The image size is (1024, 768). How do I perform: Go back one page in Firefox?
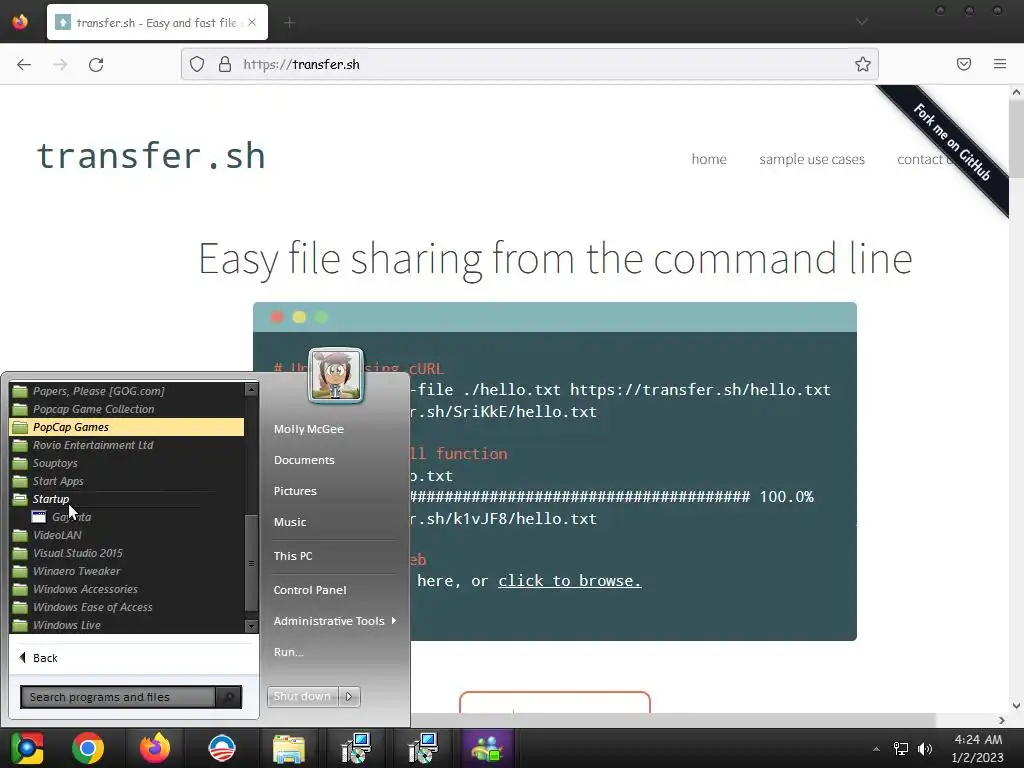tap(24, 64)
